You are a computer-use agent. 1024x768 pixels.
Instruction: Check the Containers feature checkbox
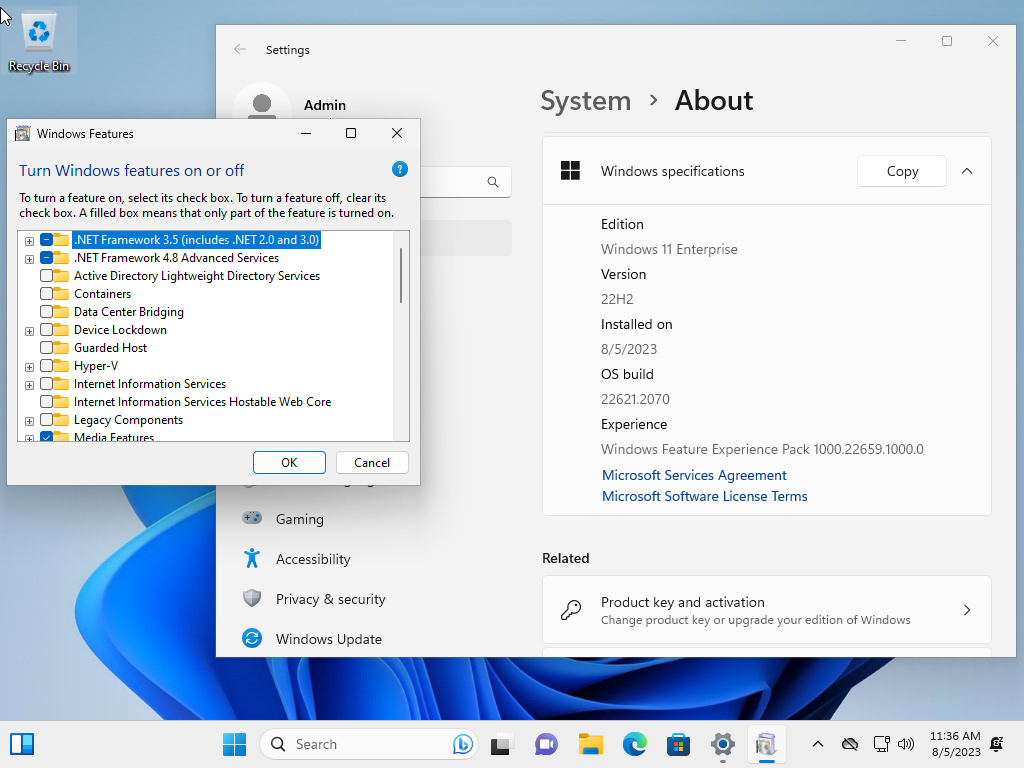(46, 294)
